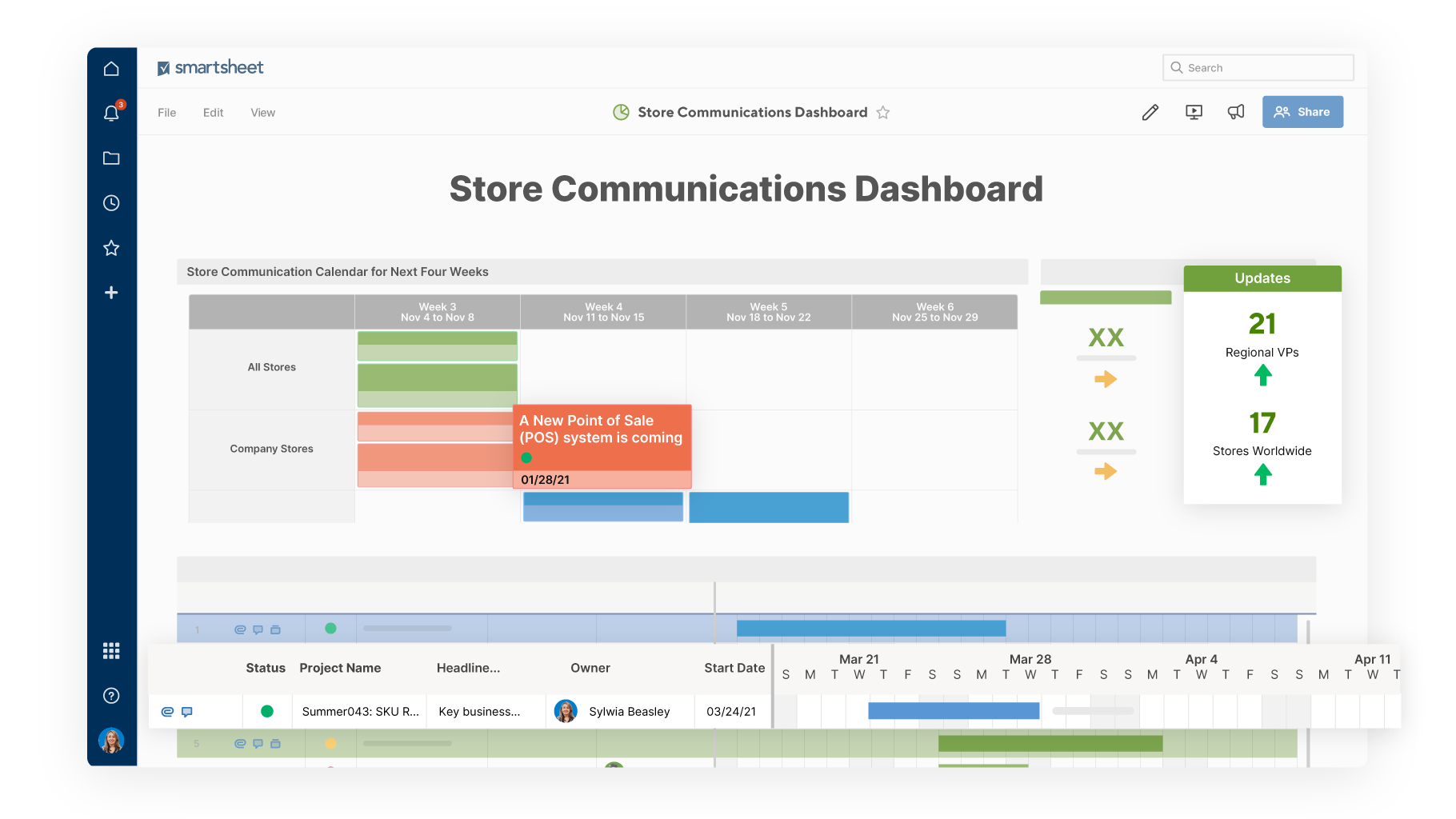Toggle favorite star beside dashboard title
Screen dimensions: 1456x819
coord(883,113)
